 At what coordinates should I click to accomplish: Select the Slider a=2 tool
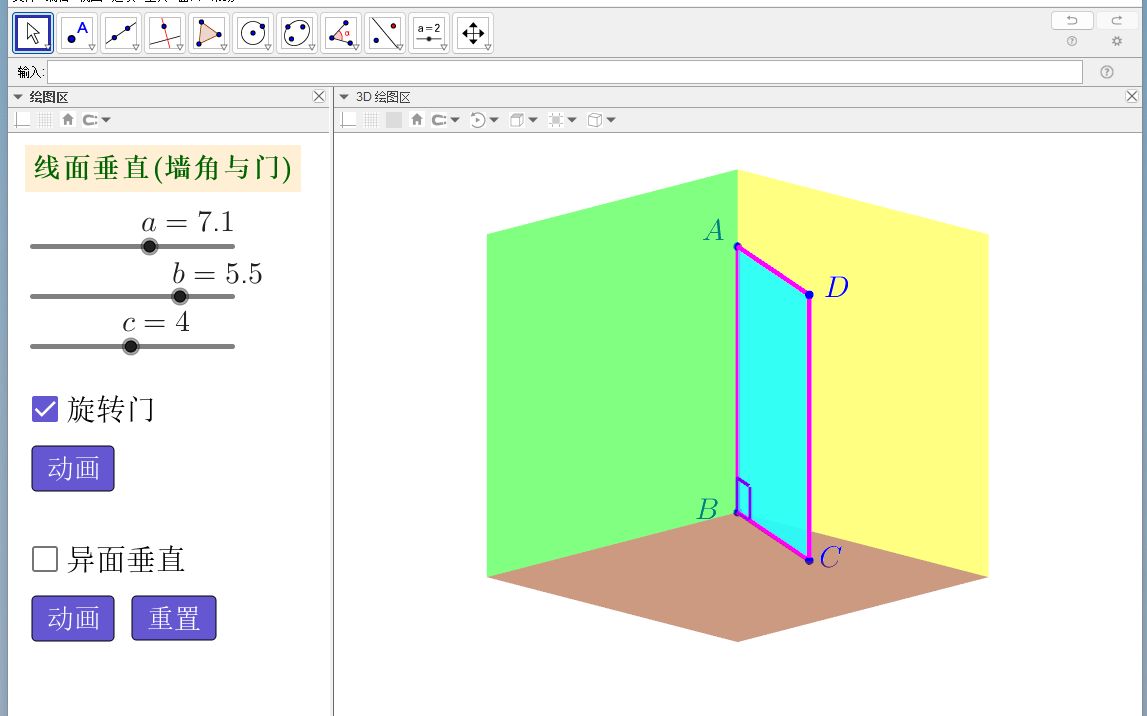click(429, 34)
